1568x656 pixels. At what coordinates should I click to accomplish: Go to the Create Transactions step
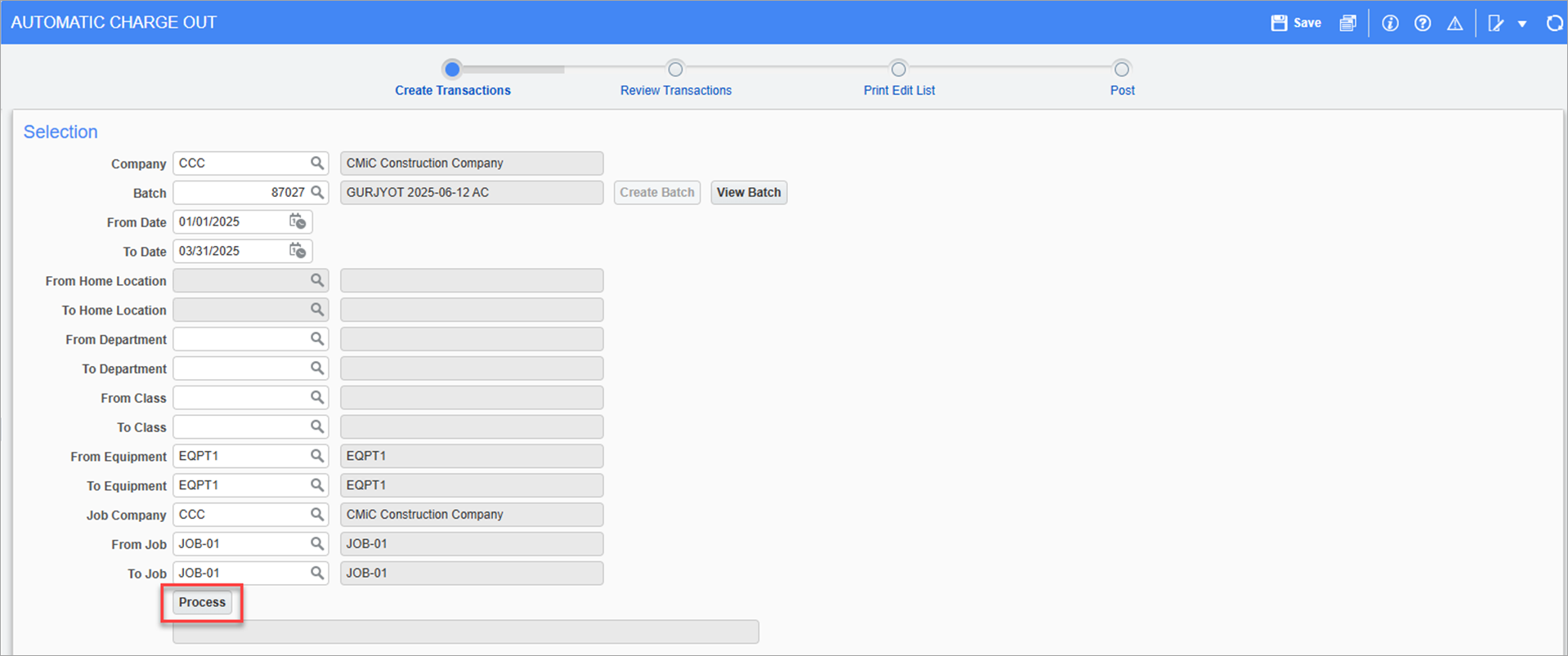pos(453,79)
